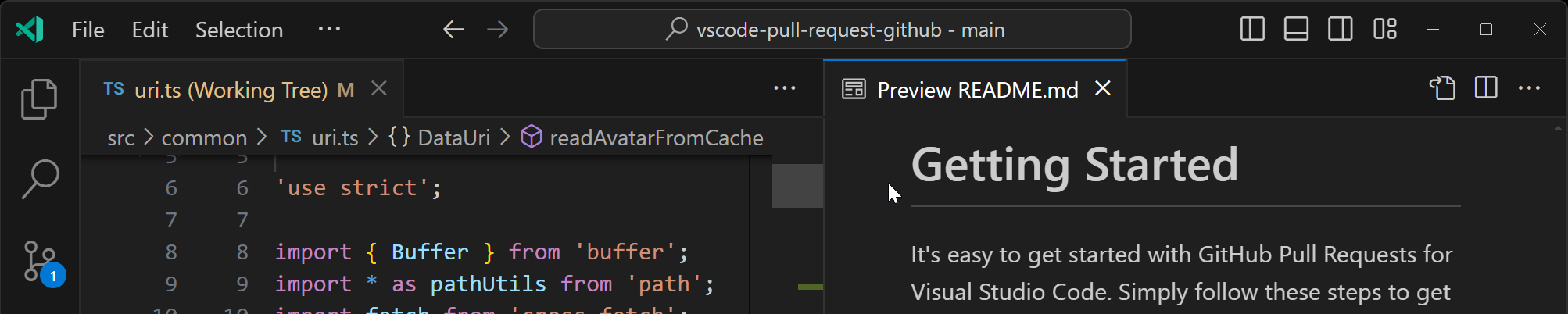Toggle the primary side bar visibility

(1252, 30)
